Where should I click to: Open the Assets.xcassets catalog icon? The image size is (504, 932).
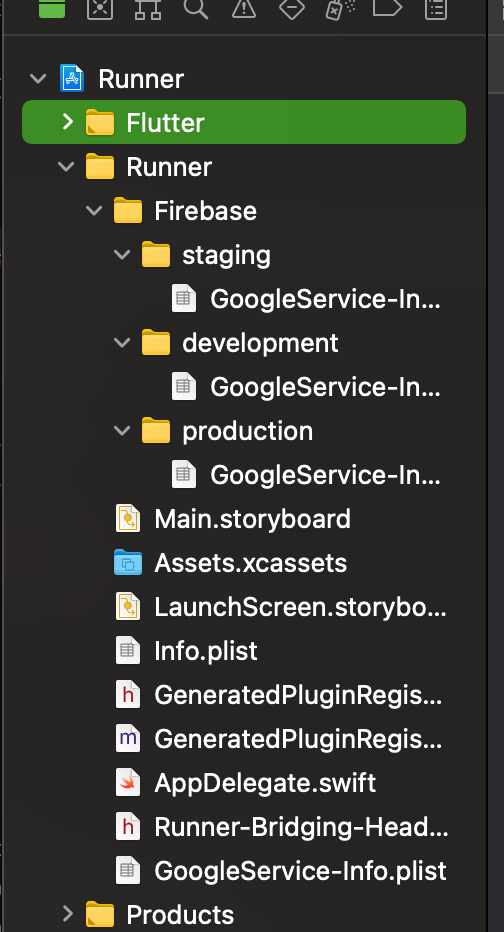point(128,562)
